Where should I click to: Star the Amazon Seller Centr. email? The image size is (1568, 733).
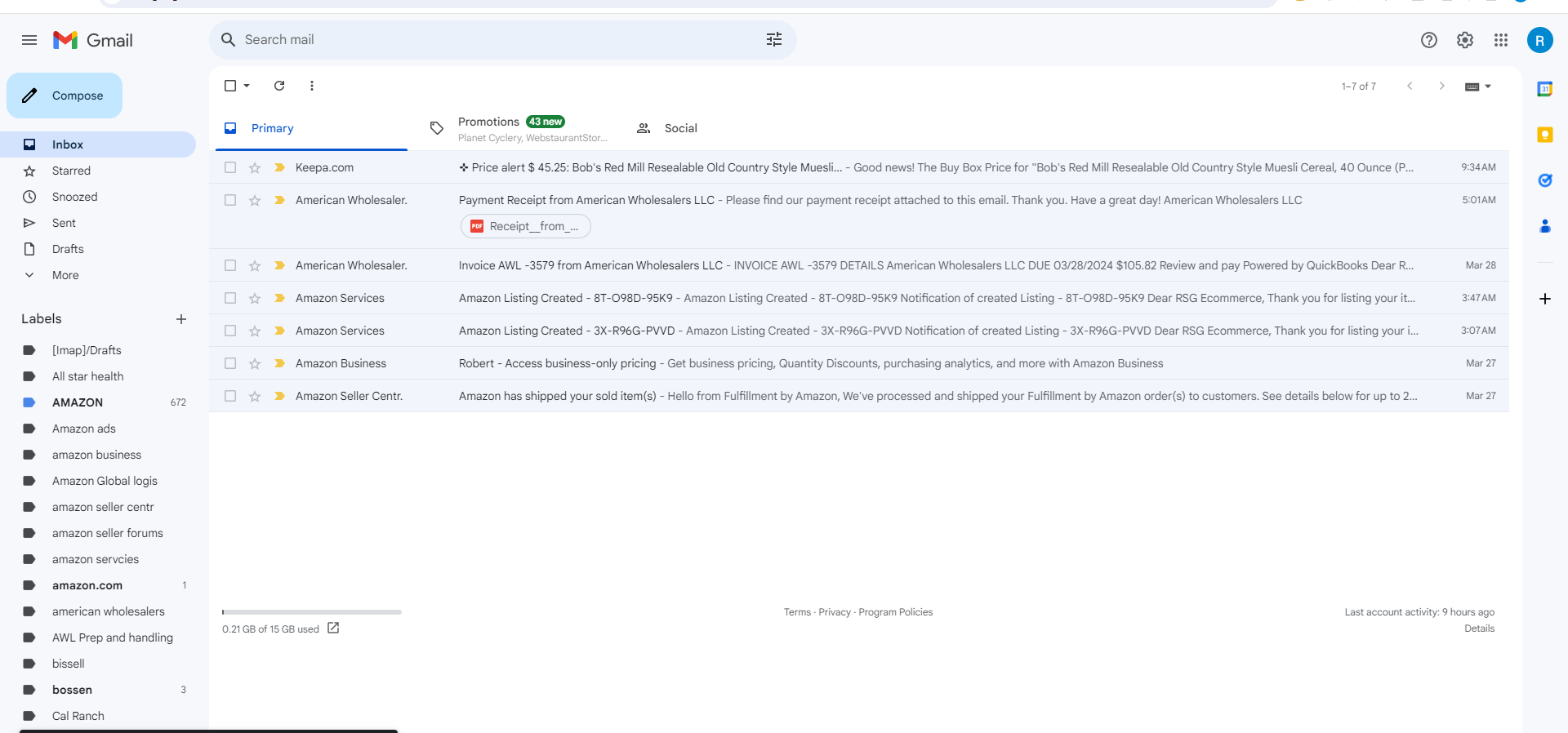click(255, 396)
